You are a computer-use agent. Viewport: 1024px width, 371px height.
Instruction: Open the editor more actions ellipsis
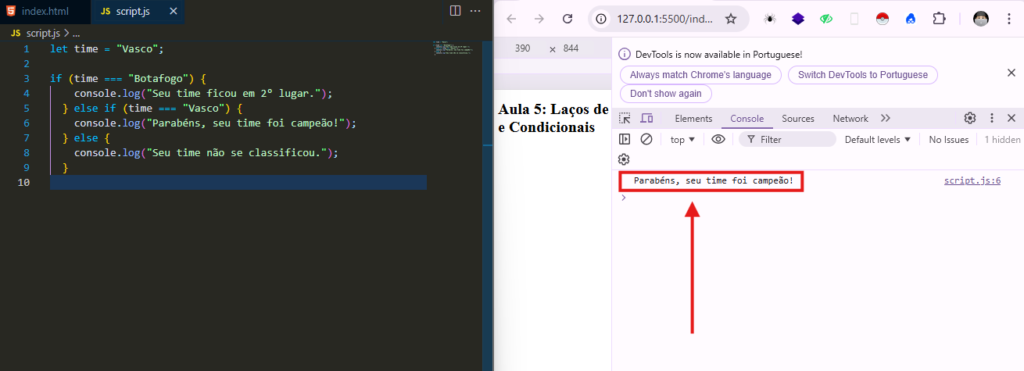(476, 10)
